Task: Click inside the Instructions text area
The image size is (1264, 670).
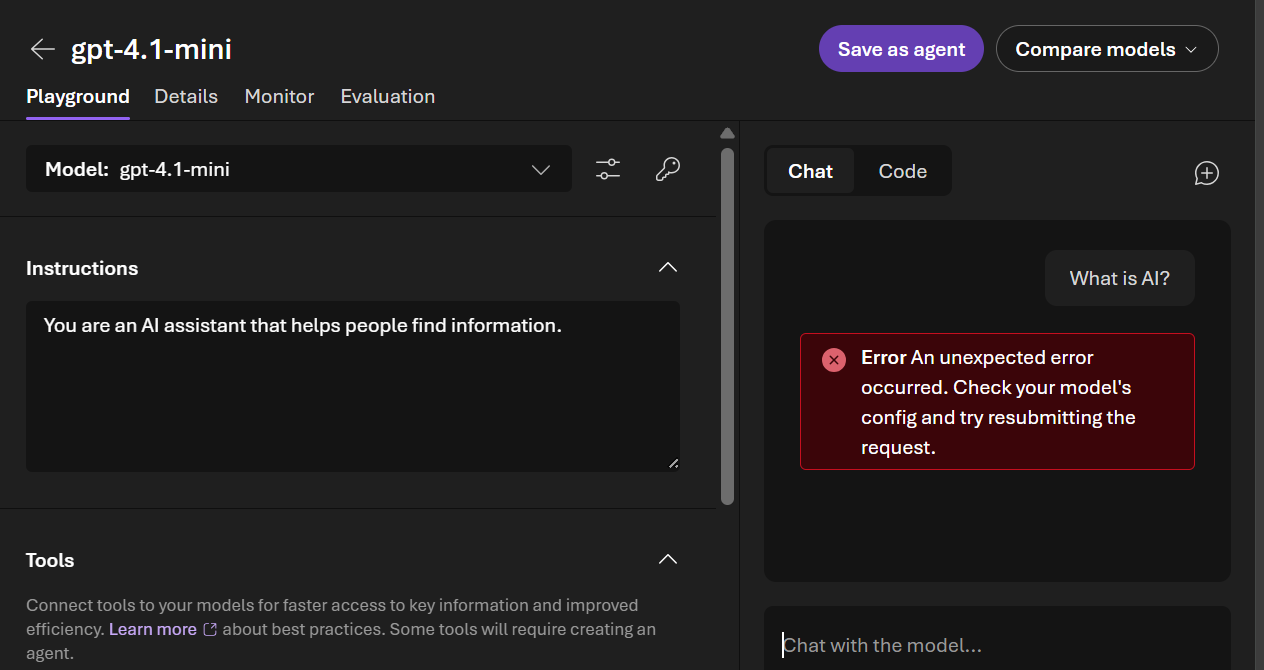Action: tap(353, 386)
